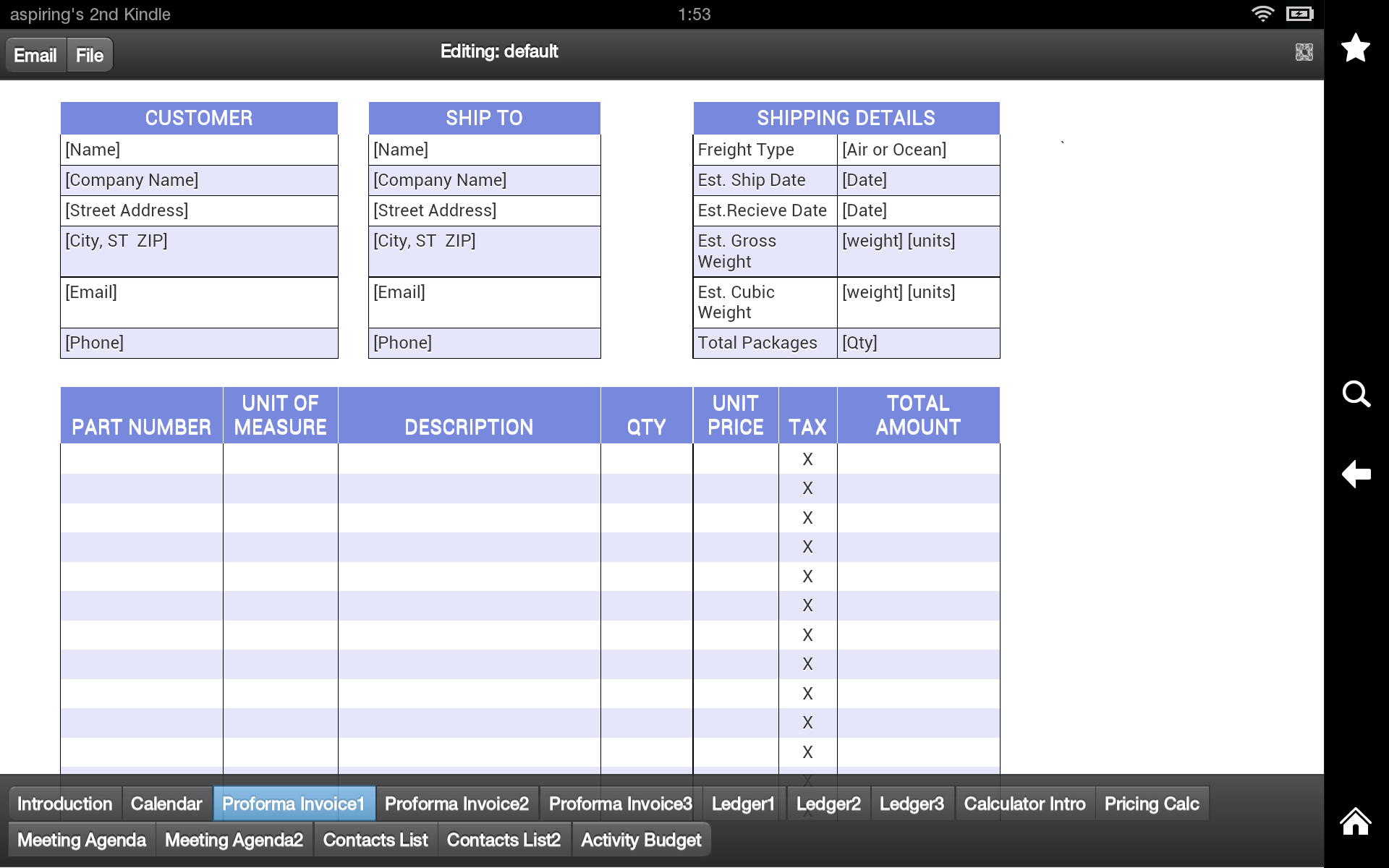Go back using the arrow icon
The image size is (1389, 868).
coord(1356,475)
